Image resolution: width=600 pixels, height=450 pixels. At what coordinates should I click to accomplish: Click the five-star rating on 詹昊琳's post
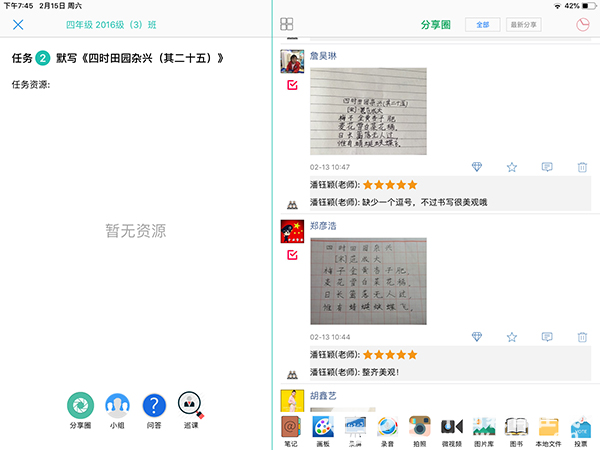pos(390,185)
